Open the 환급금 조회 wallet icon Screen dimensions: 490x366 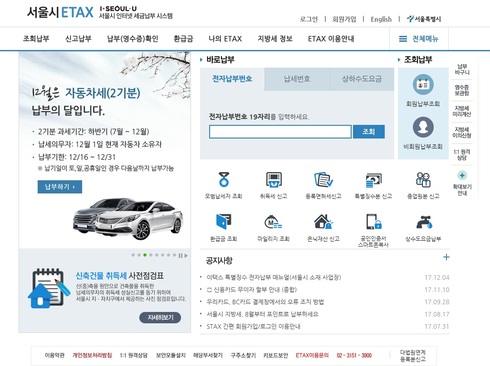point(224,221)
